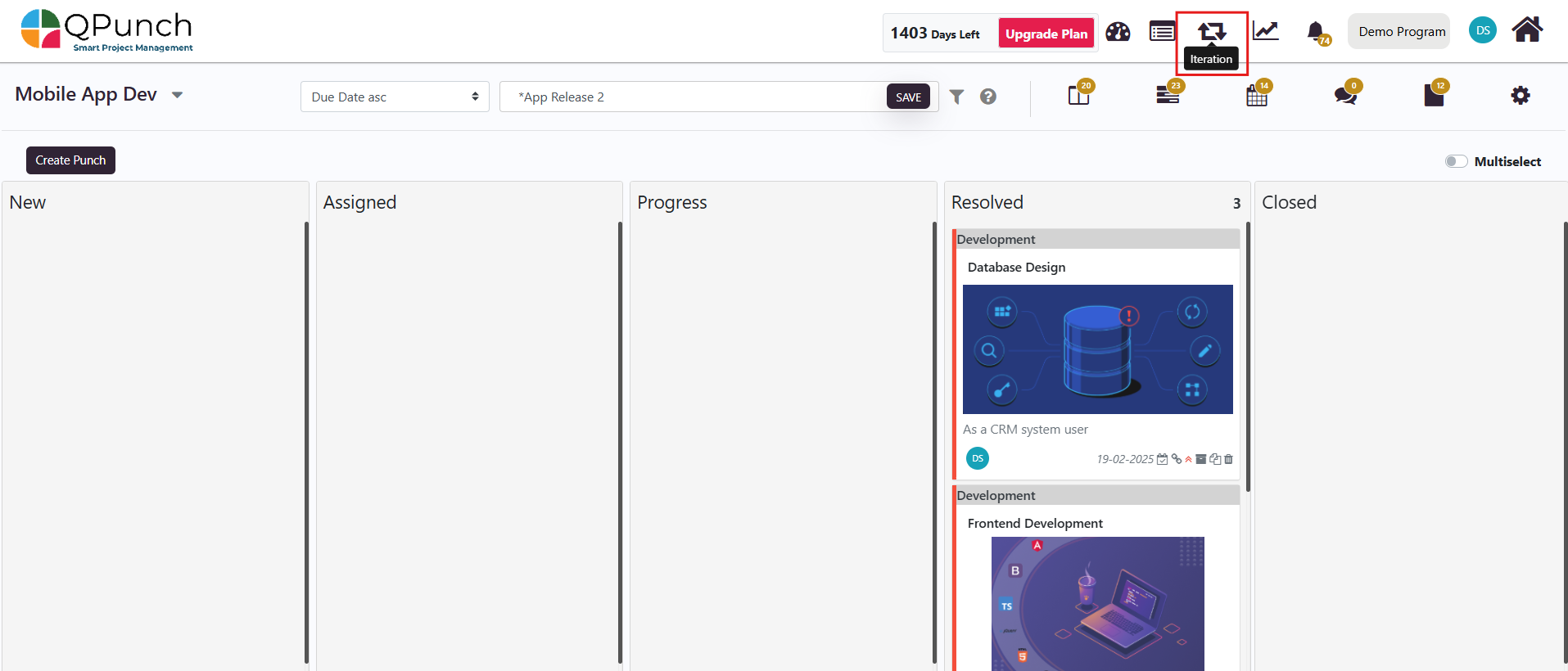Screen dimensions: 1568x671
Task: Click the Database Design card image
Action: pos(1097,349)
